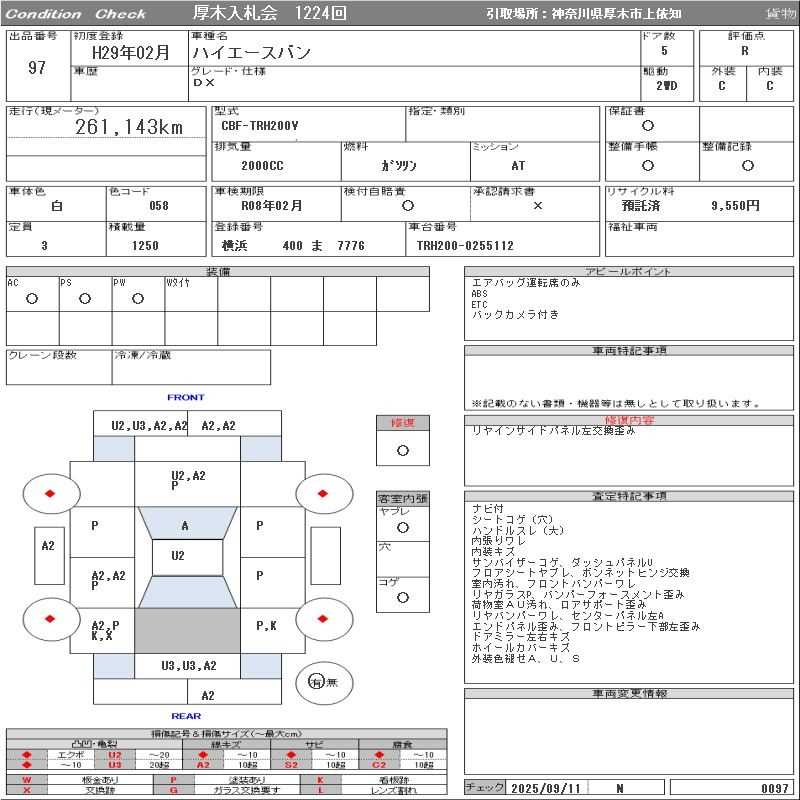Click the circle mark under 修復

click(x=403, y=451)
